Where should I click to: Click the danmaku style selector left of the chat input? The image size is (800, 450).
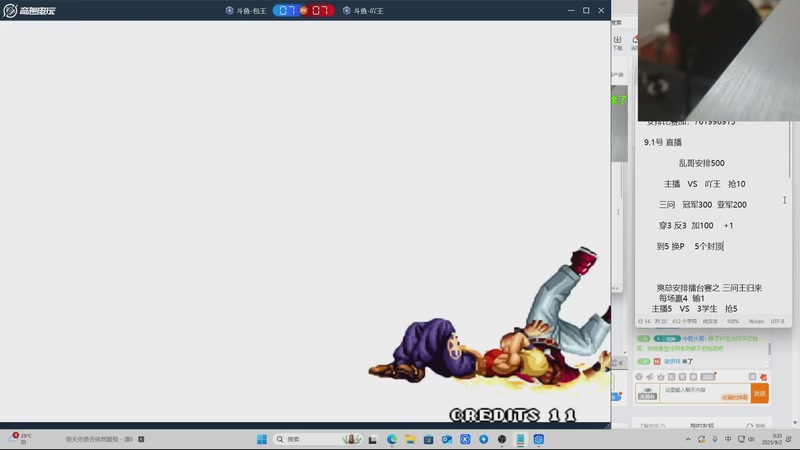[x=647, y=393]
